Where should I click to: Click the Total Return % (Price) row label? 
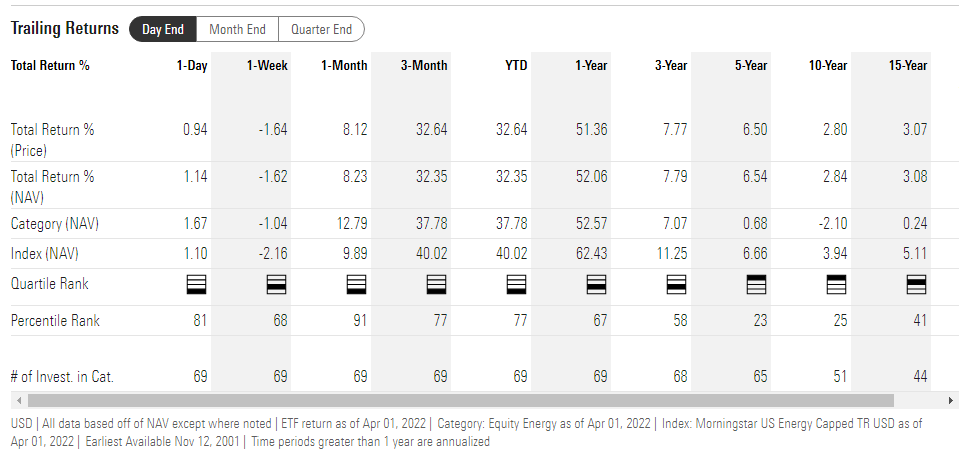pos(52,139)
